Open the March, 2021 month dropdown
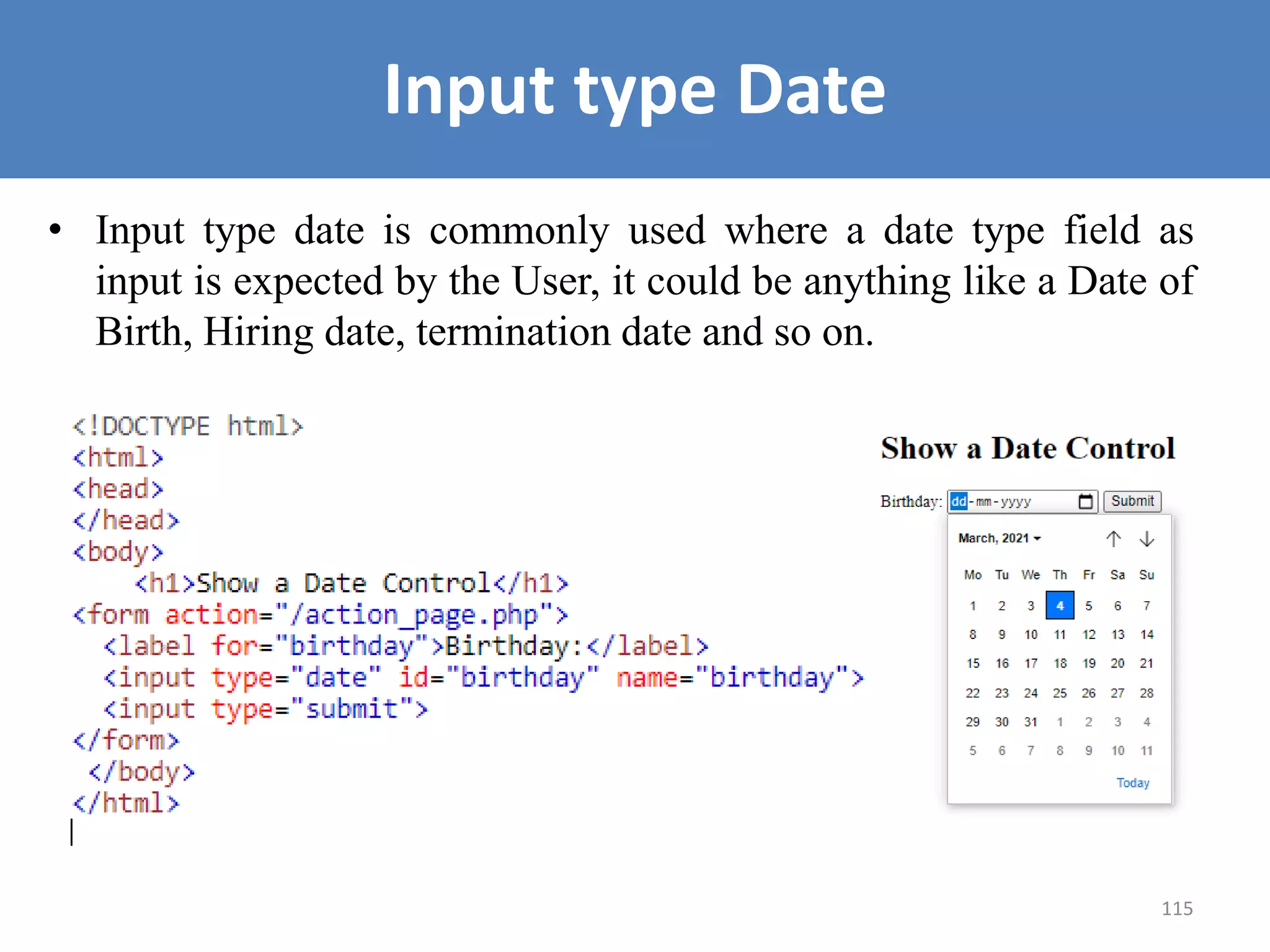 (999, 538)
